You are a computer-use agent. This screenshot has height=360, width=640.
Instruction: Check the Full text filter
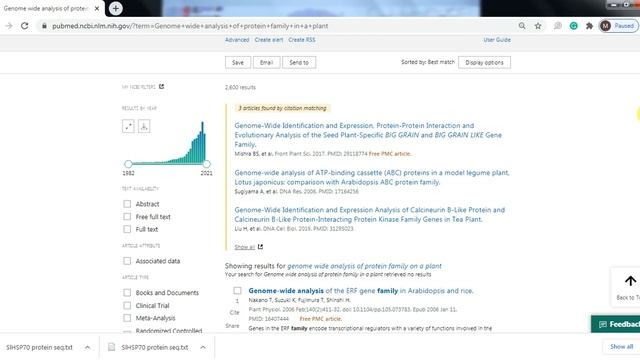coord(127,229)
